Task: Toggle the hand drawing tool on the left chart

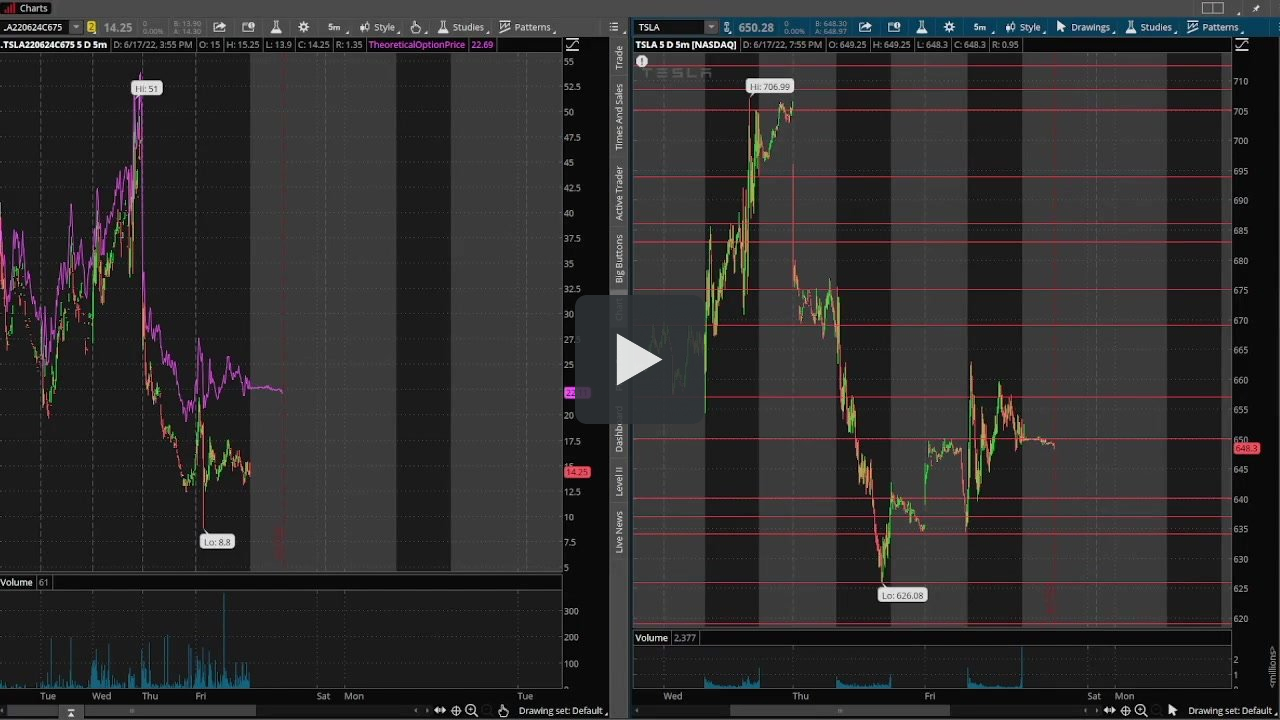Action: coord(417,27)
